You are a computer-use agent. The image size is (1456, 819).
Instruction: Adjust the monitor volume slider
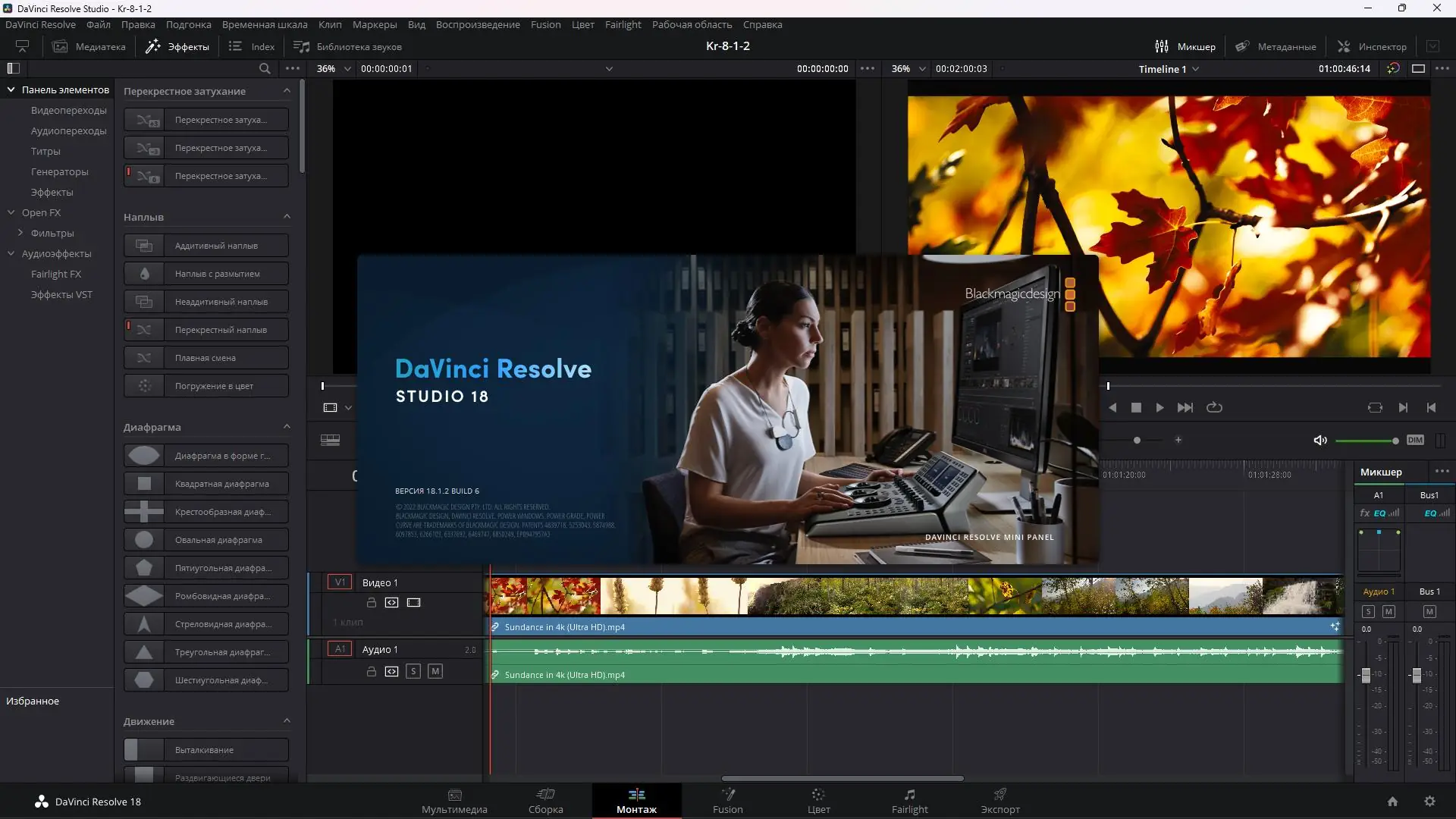click(x=1366, y=441)
